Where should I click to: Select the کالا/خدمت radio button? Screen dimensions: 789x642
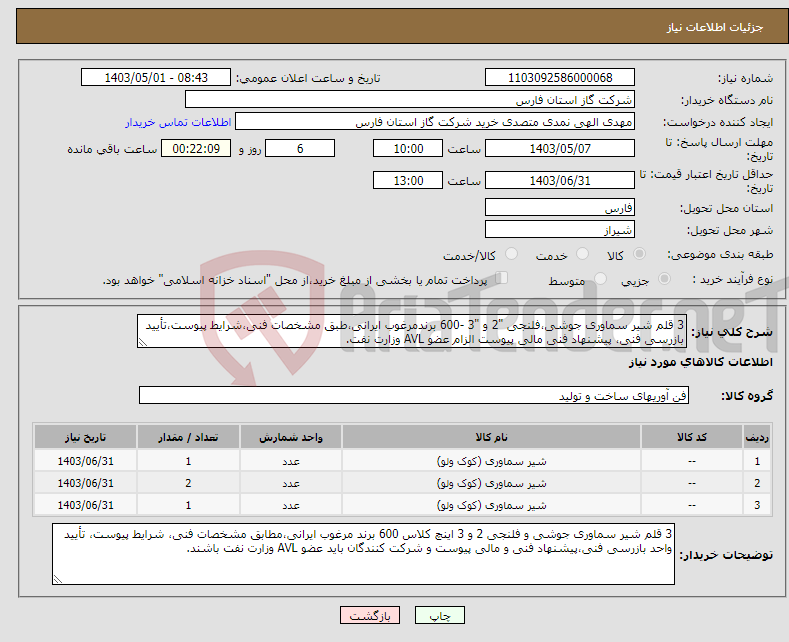point(511,254)
